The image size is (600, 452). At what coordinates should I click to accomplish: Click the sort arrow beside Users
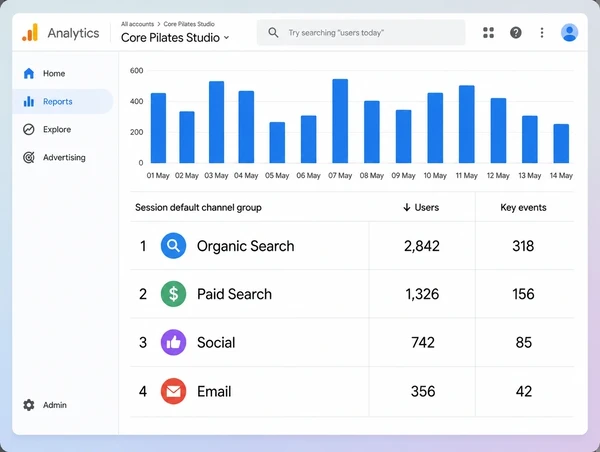406,207
